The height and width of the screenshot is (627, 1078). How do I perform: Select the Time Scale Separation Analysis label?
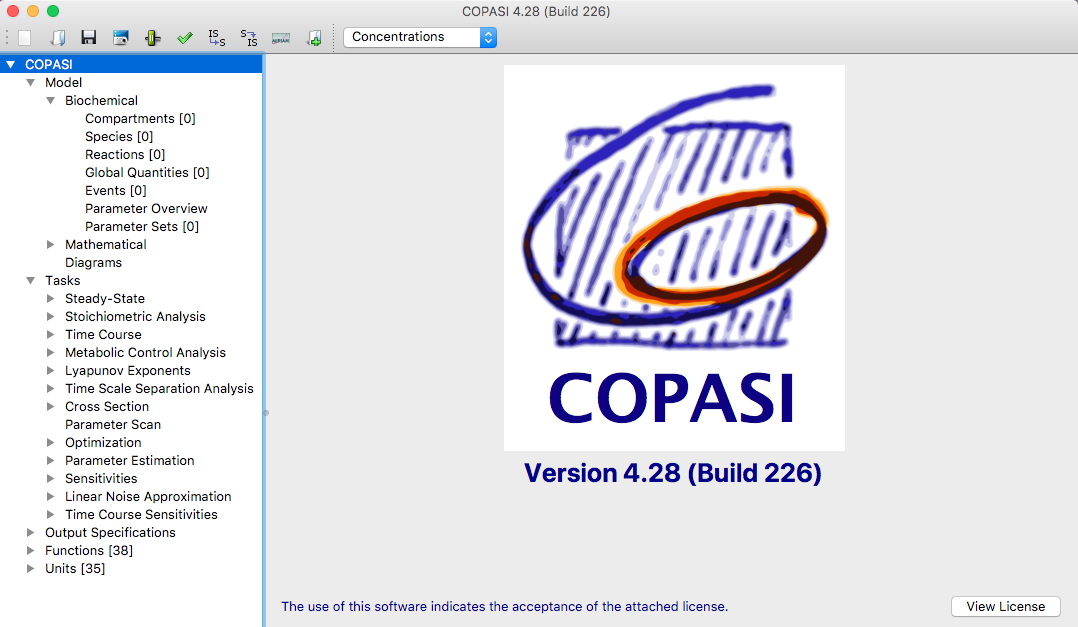160,388
